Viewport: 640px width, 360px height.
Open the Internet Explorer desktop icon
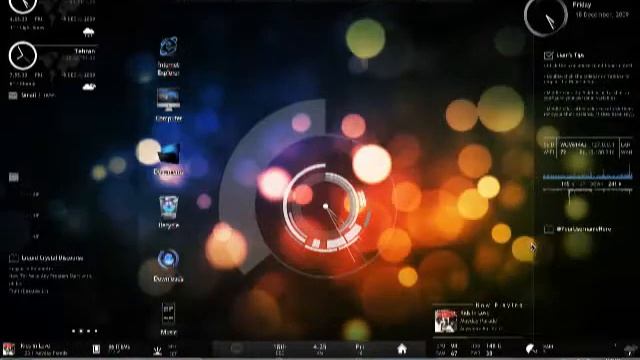(169, 47)
